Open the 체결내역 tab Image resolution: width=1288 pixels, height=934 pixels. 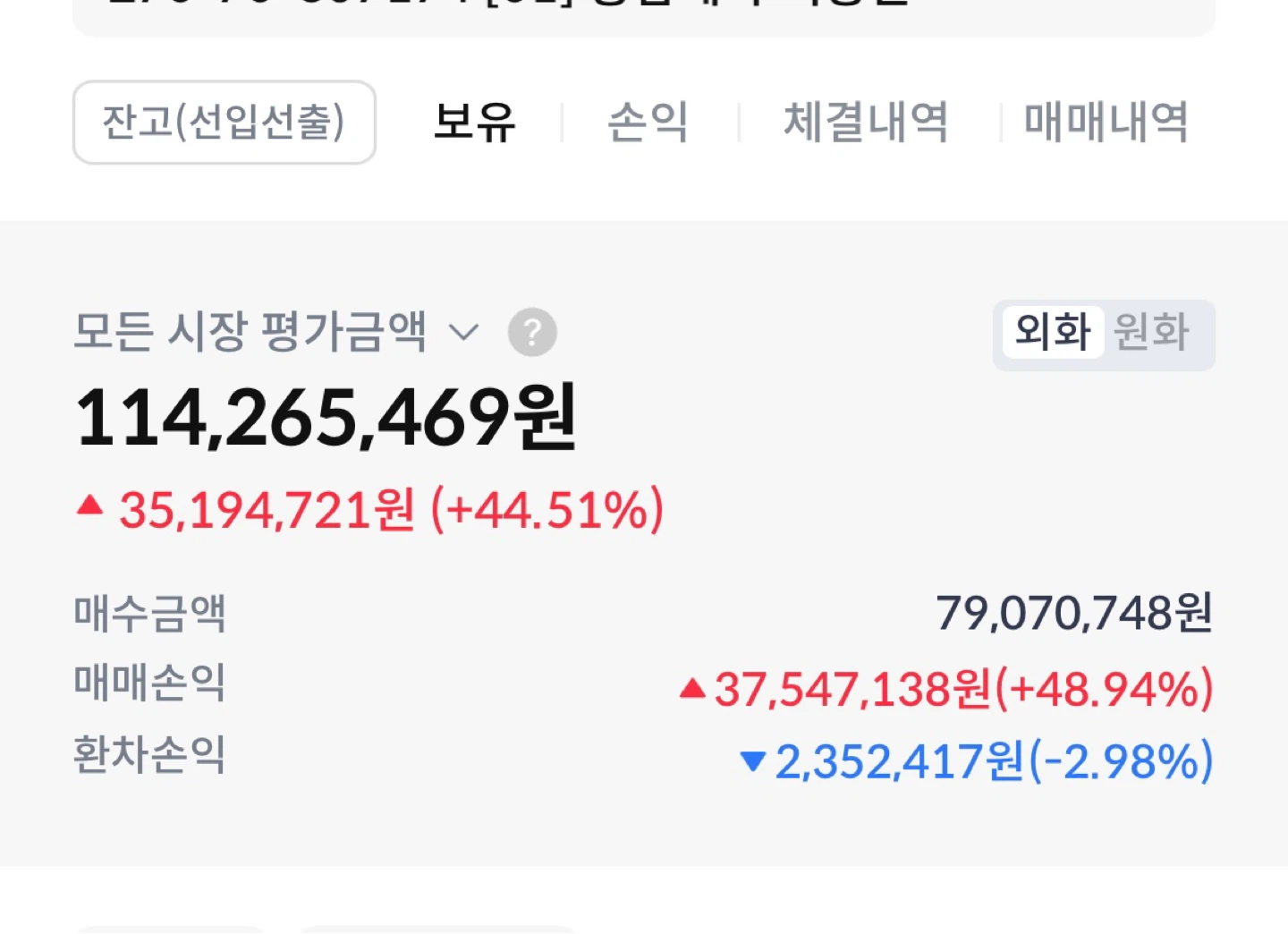[x=865, y=123]
